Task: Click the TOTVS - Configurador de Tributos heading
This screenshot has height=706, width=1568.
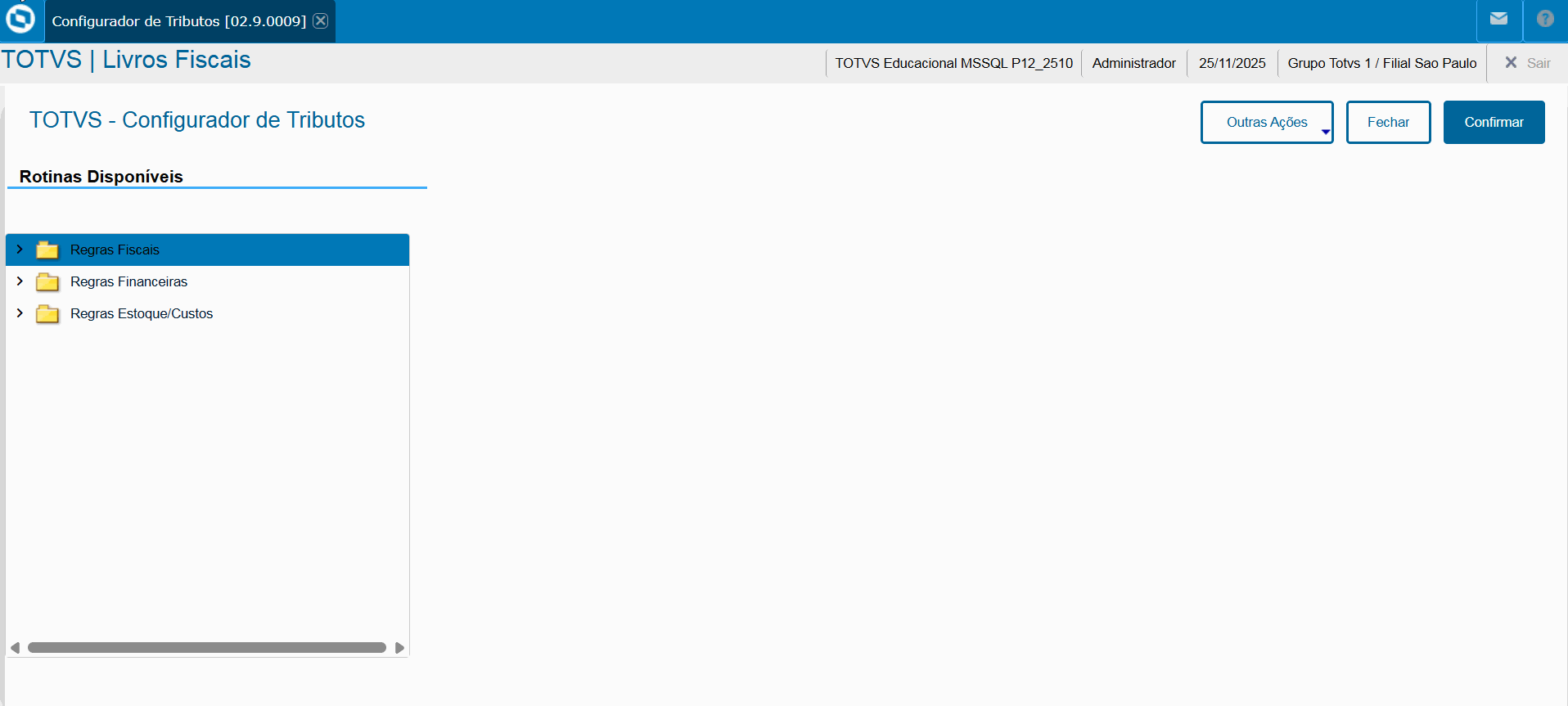Action: (x=197, y=120)
